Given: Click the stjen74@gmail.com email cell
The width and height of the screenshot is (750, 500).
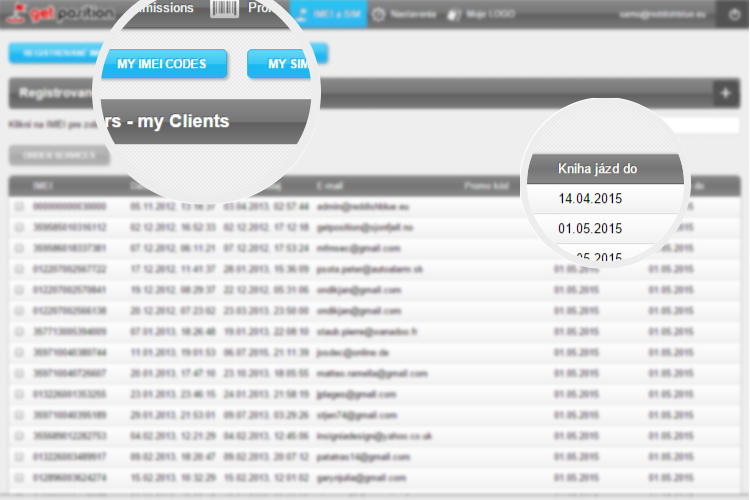Looking at the screenshot, I should pos(356,415).
